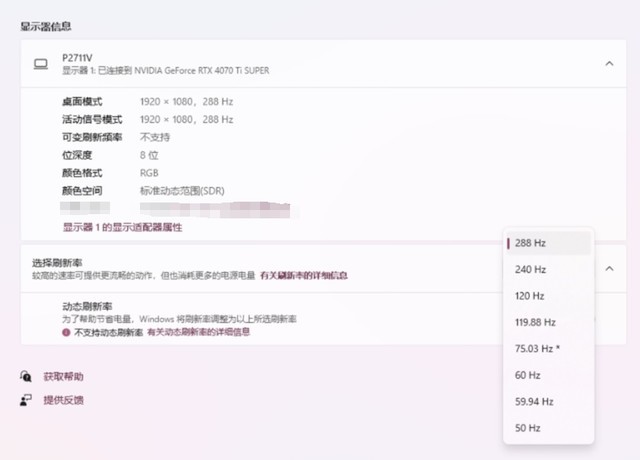Select 119.88 Hz refresh rate

(x=548, y=322)
